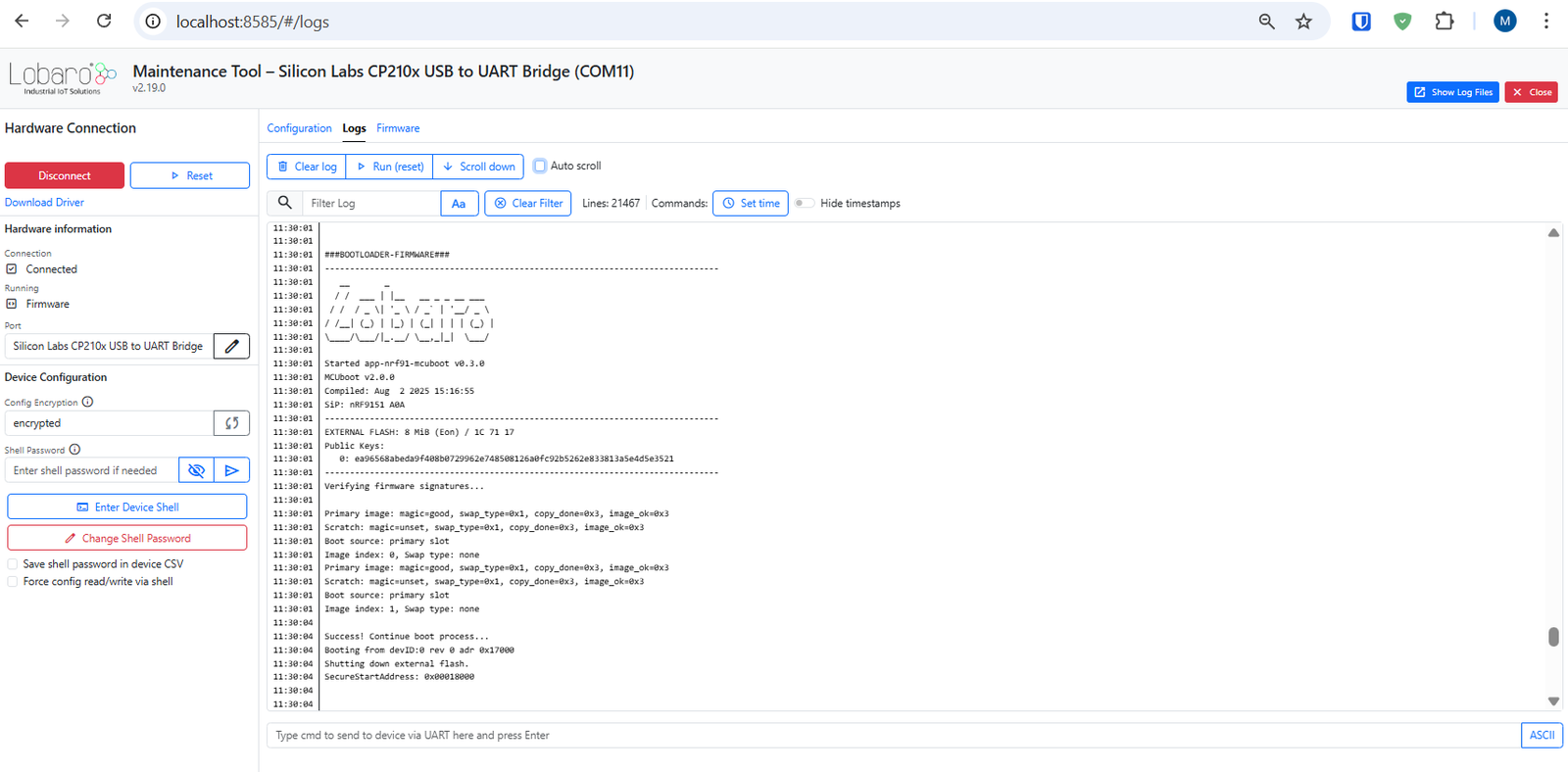The image size is (1568, 772).
Task: Toggle case sensitivity Aa button
Action: [459, 203]
